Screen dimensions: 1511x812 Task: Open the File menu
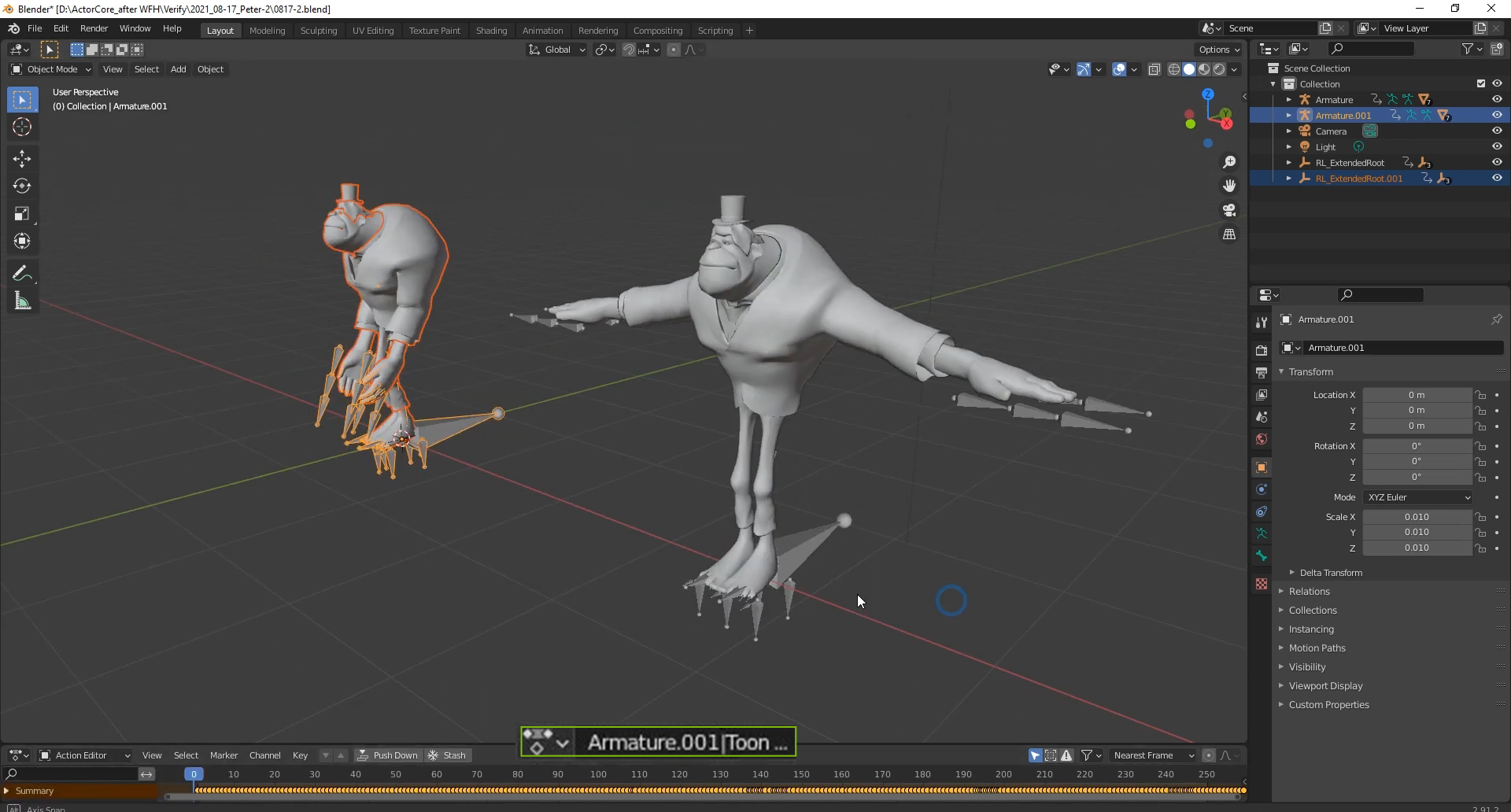click(x=35, y=28)
